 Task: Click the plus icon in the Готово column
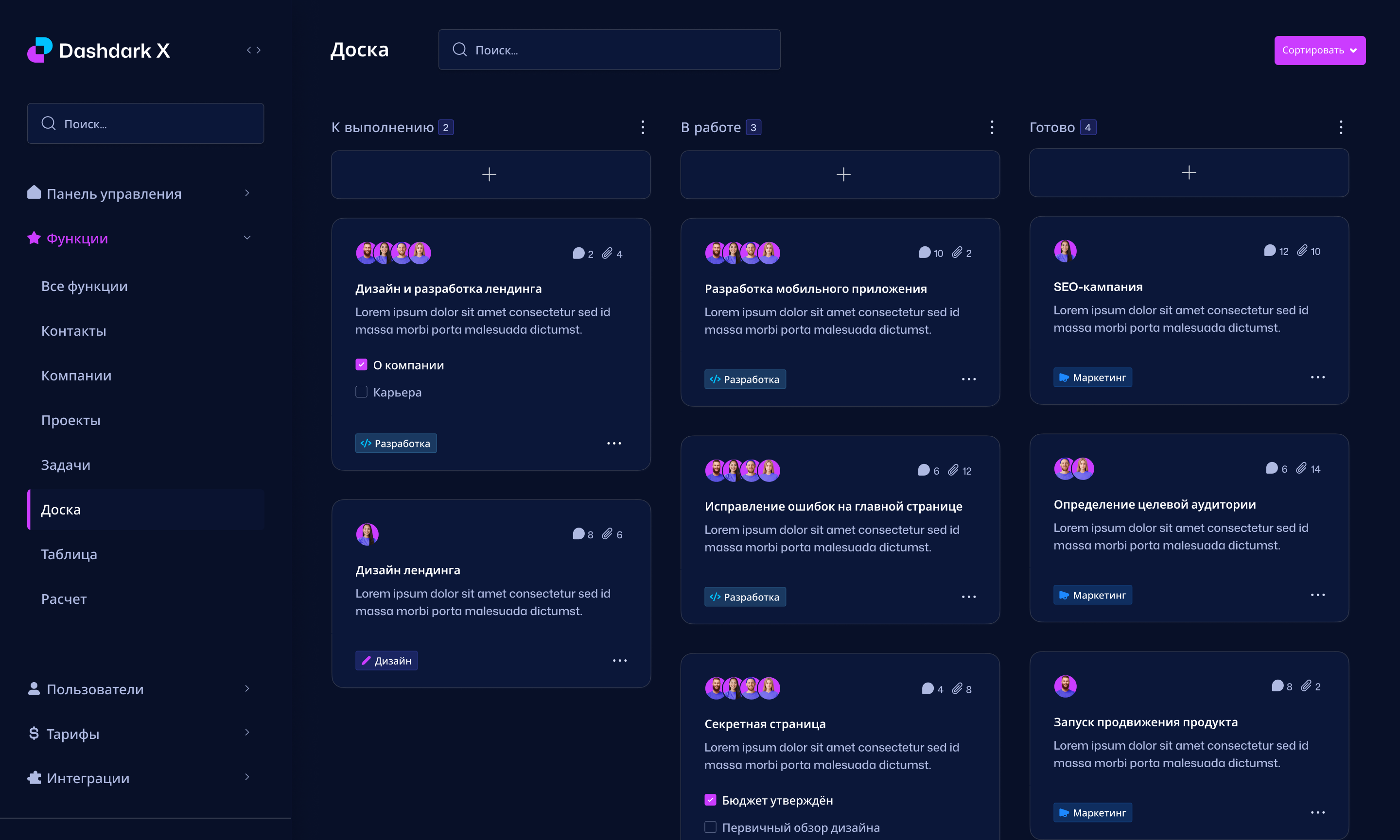(1189, 172)
